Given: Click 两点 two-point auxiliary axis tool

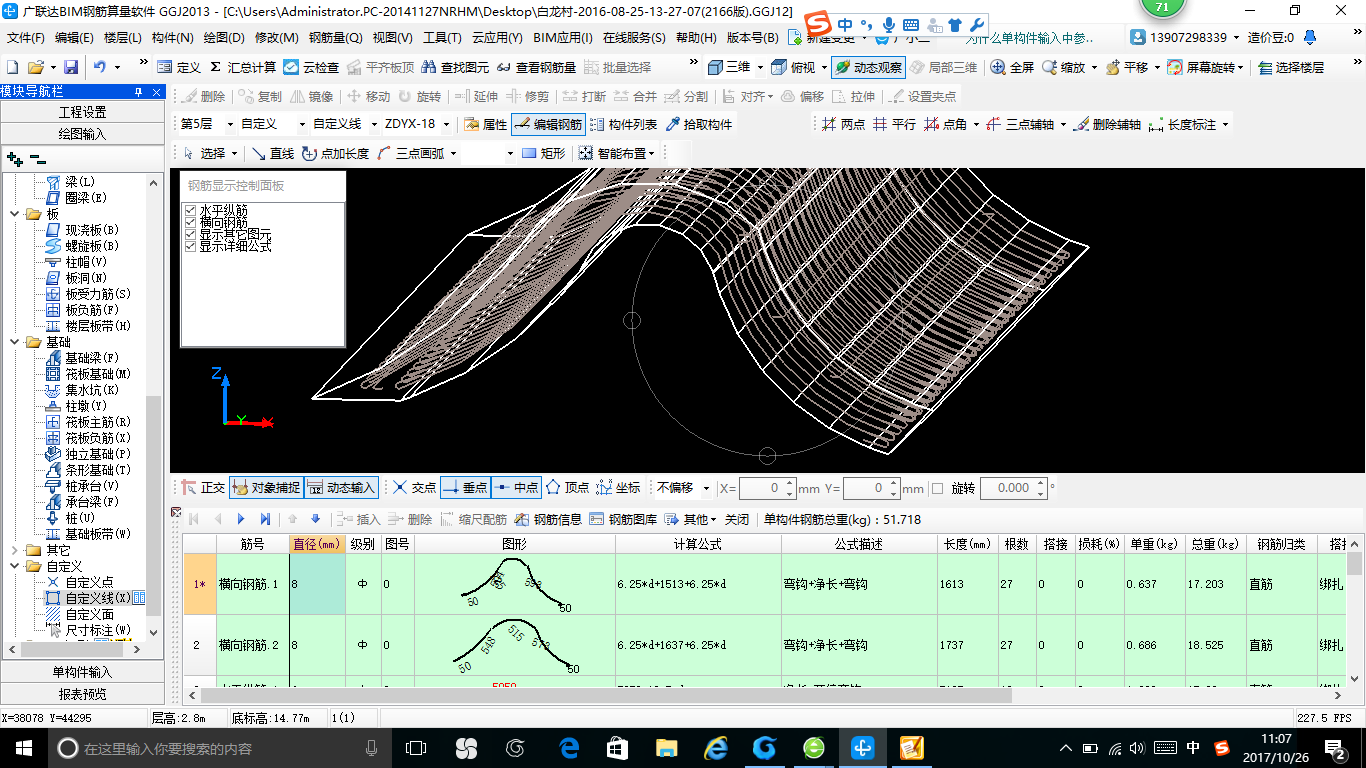Looking at the screenshot, I should [844, 124].
